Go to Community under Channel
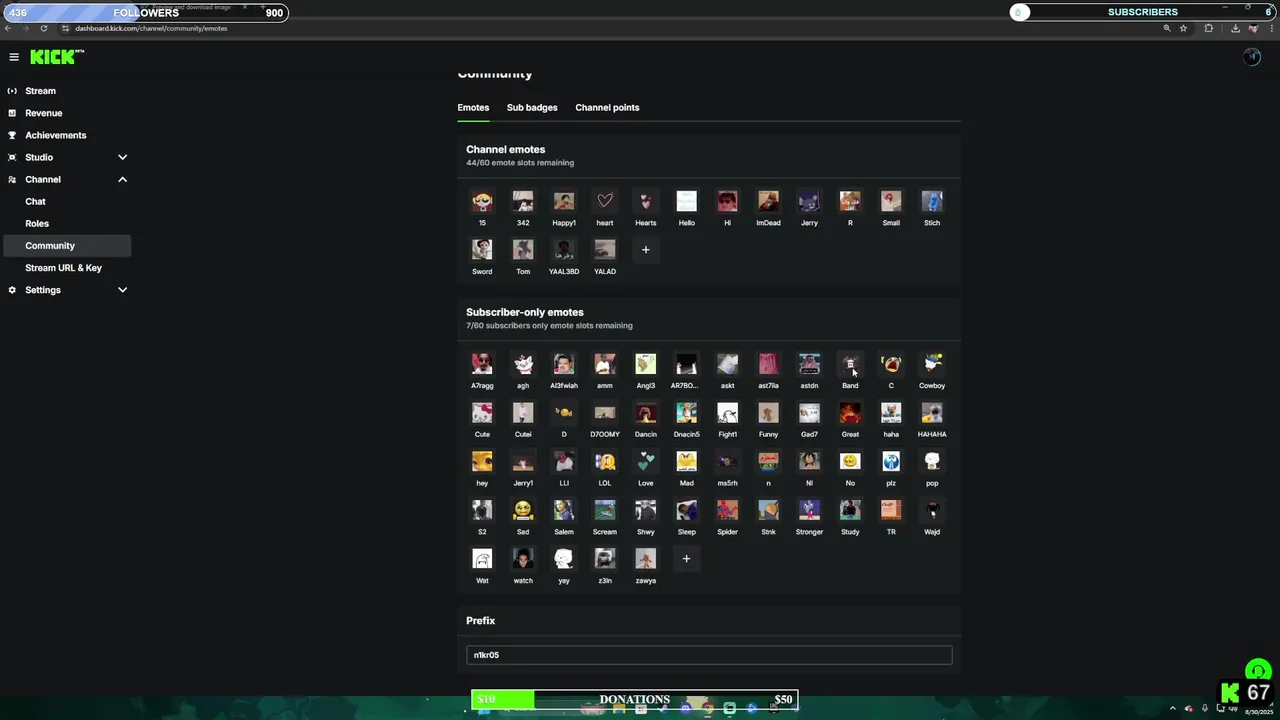This screenshot has height=720, width=1280. point(65,245)
